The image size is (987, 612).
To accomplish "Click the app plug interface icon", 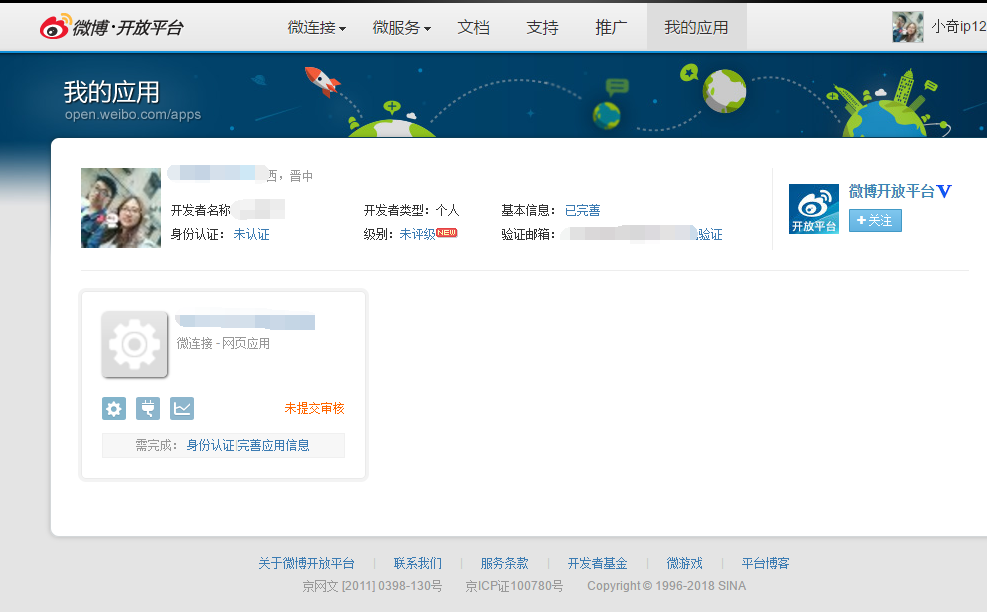I will click(148, 409).
